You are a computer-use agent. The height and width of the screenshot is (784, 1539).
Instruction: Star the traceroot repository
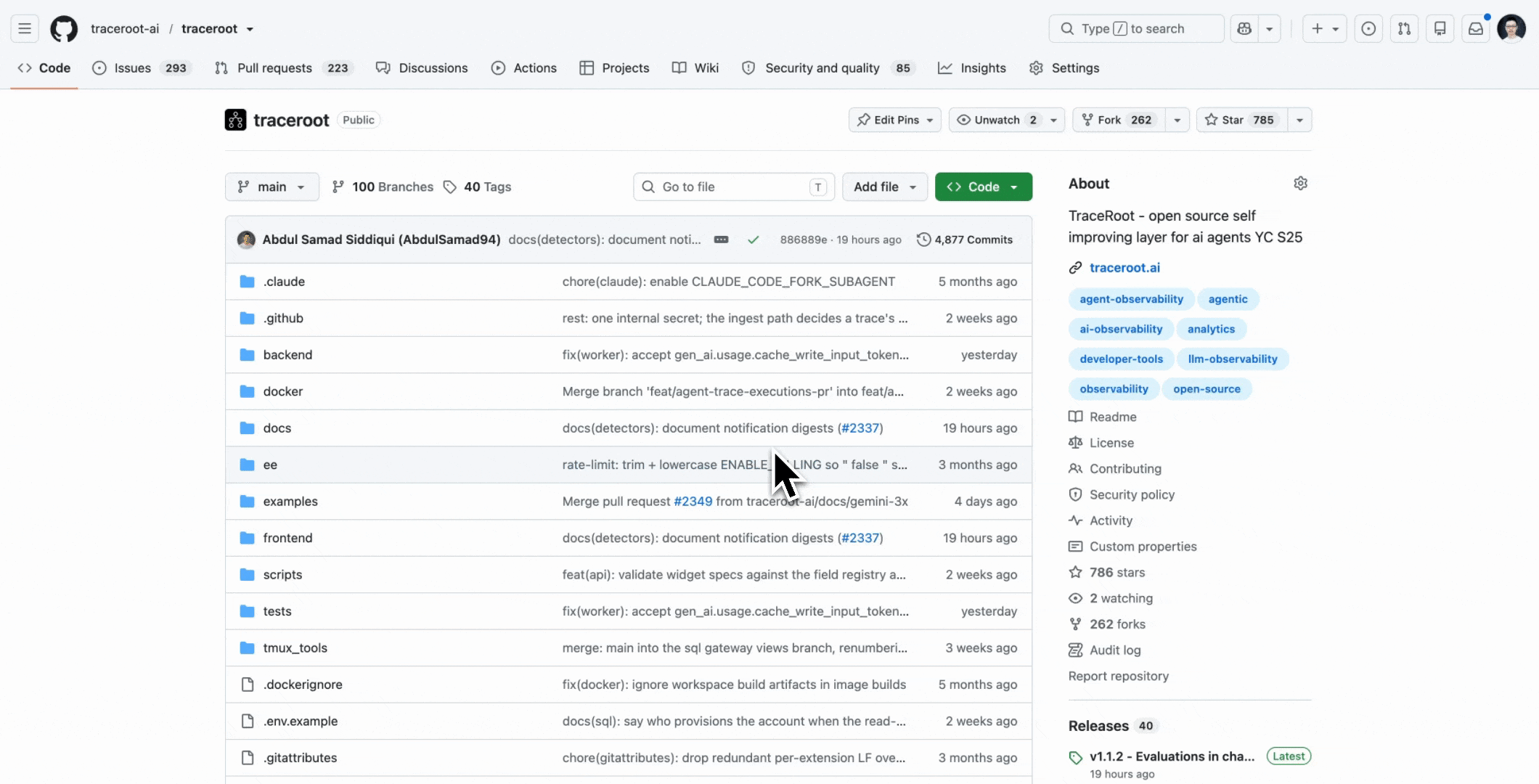(x=1241, y=120)
